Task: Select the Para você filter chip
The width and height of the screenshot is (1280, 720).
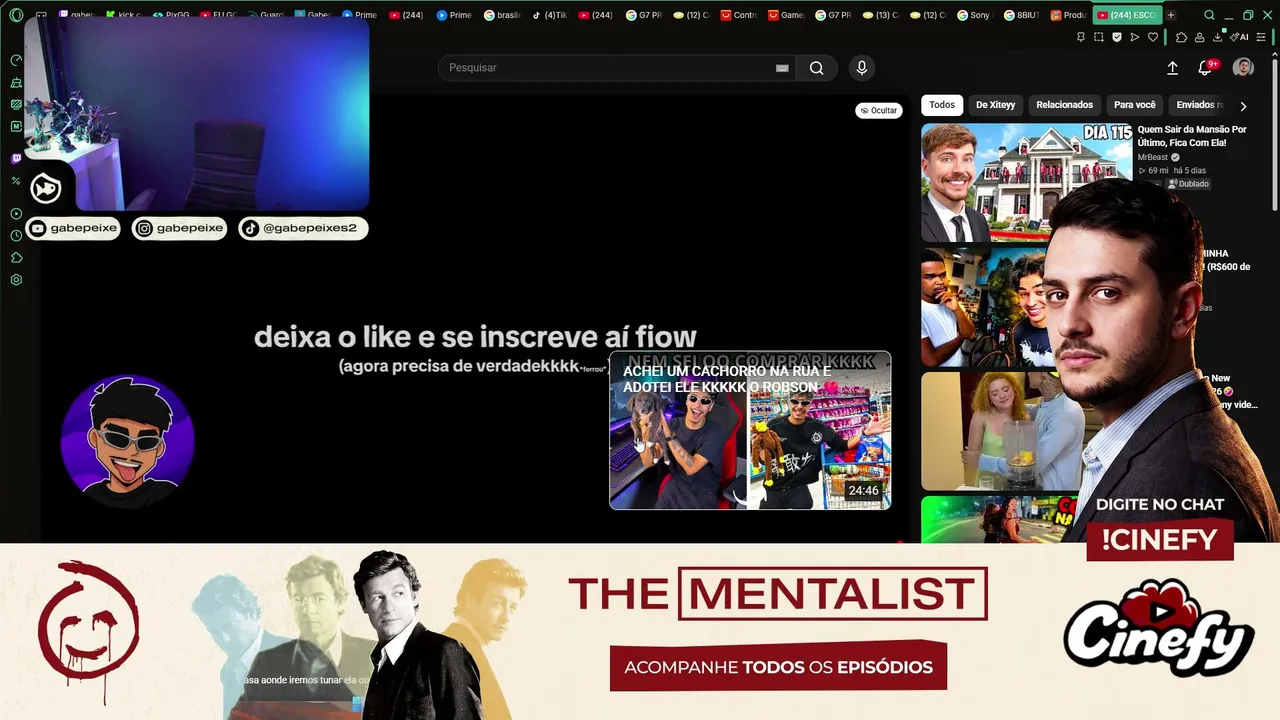Action: 1134,105
